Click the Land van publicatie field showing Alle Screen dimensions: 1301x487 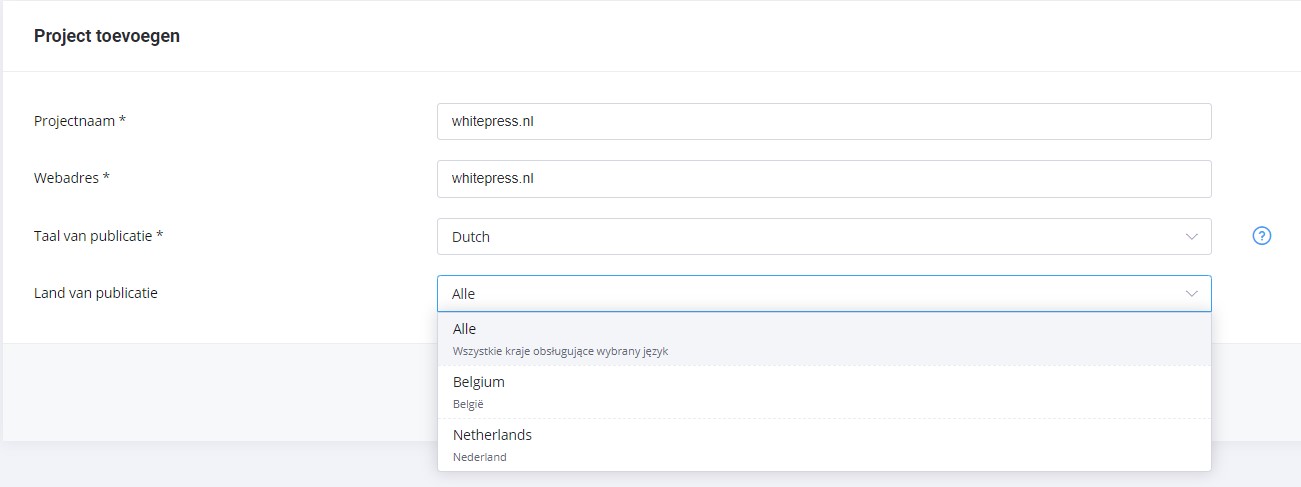[824, 294]
